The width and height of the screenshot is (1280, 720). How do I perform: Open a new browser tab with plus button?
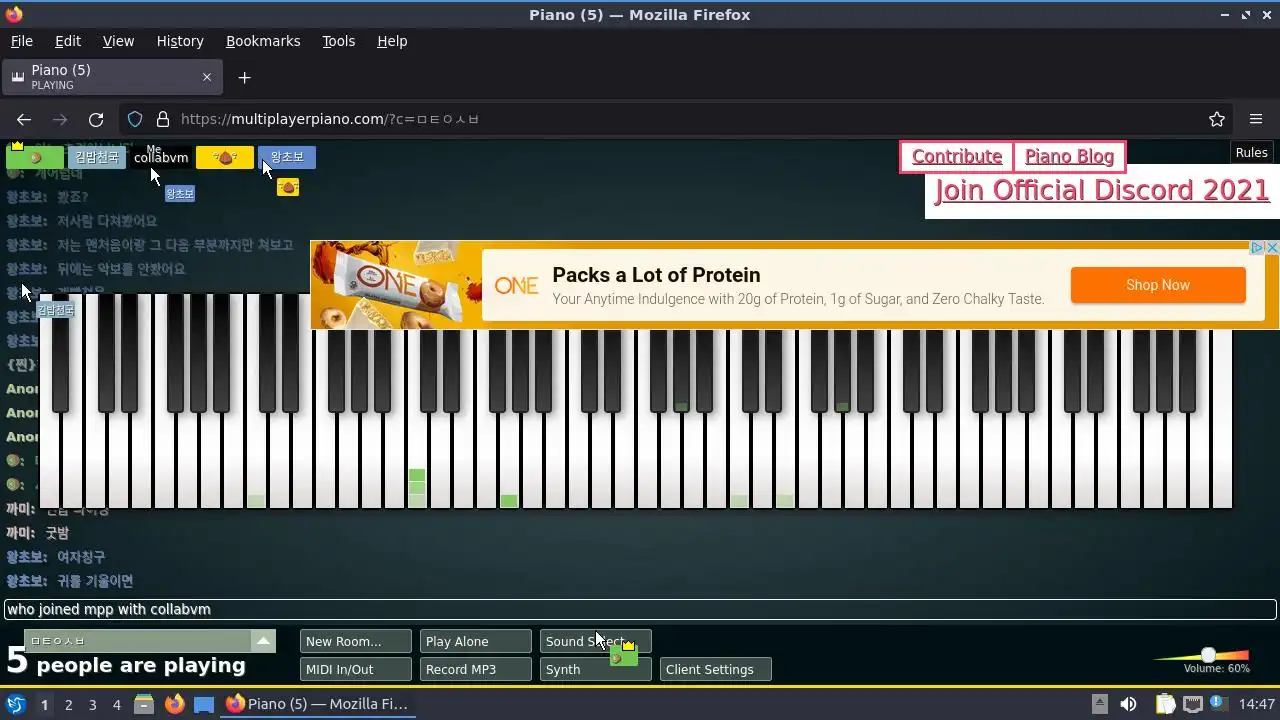pyautogui.click(x=244, y=77)
